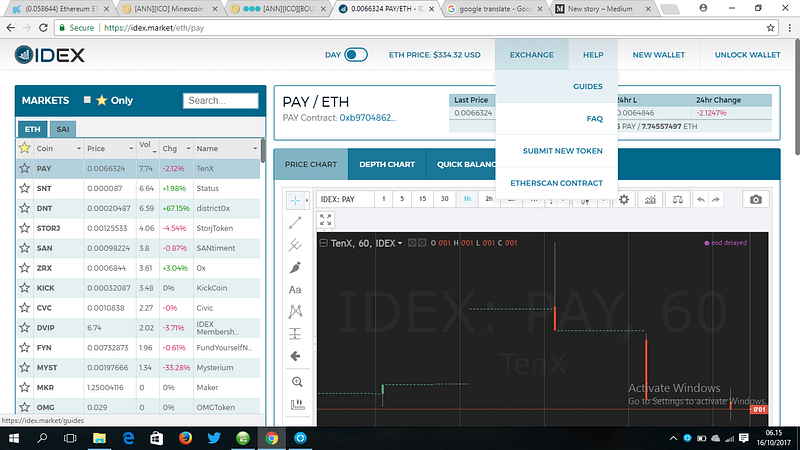The width and height of the screenshot is (800, 450).
Task: Open the Name column sort dropdown
Action: pyautogui.click(x=255, y=148)
